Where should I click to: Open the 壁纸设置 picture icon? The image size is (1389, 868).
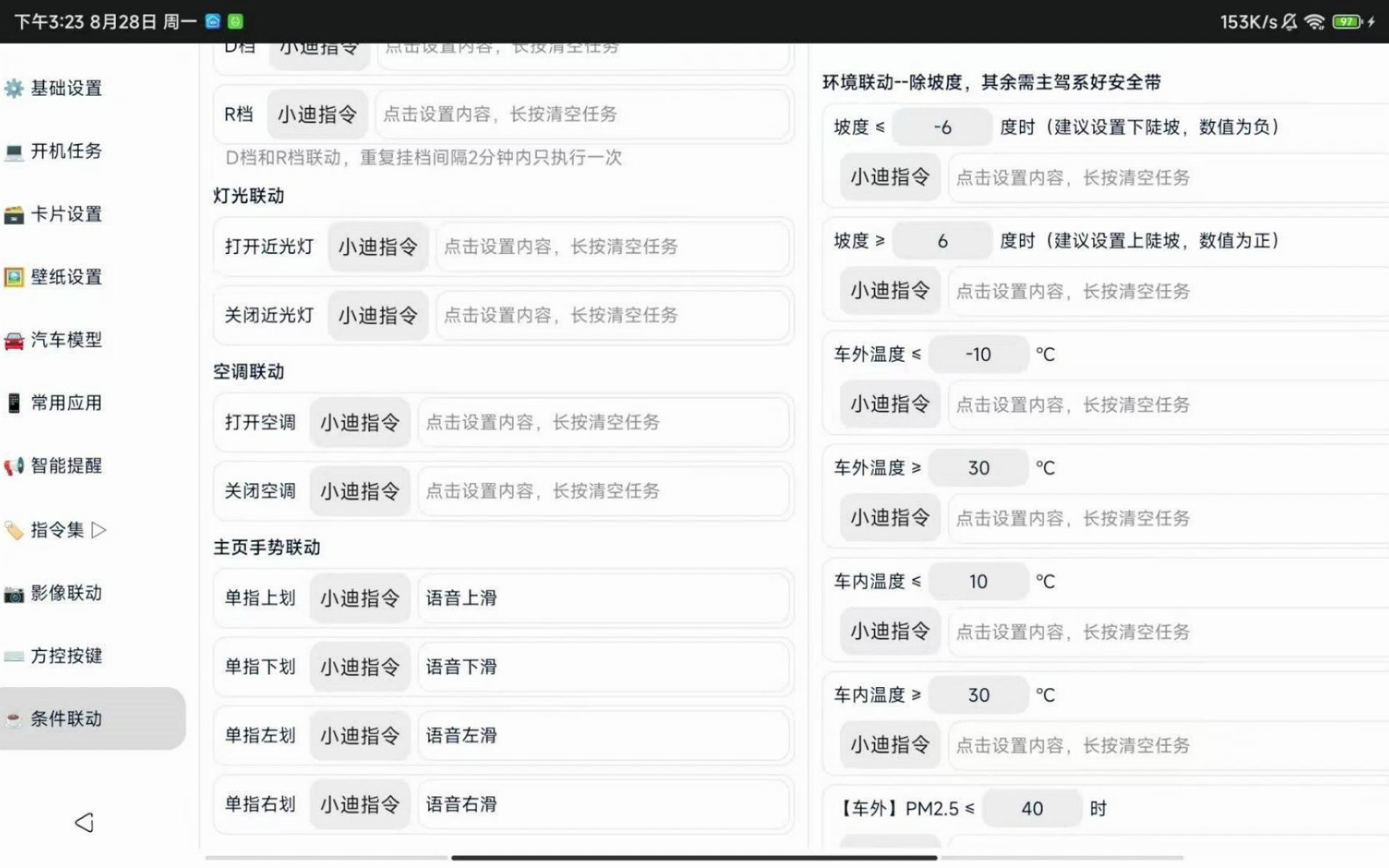tap(14, 277)
